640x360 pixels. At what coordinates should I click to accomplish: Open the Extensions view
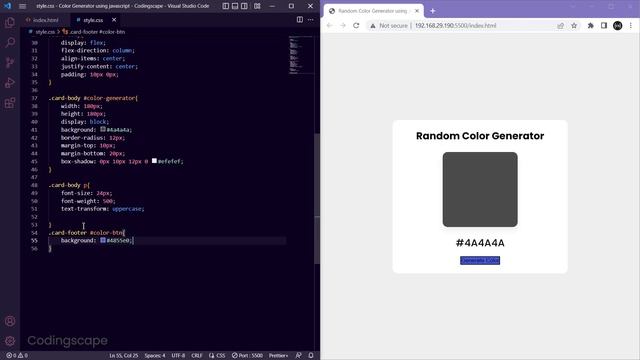10,102
